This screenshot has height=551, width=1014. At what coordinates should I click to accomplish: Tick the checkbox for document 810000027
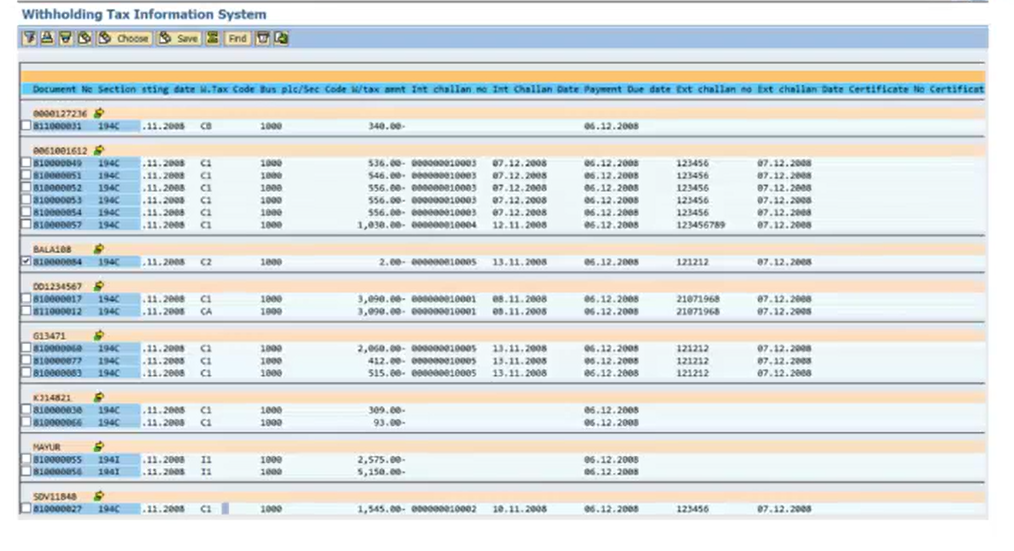pyautogui.click(x=26, y=508)
